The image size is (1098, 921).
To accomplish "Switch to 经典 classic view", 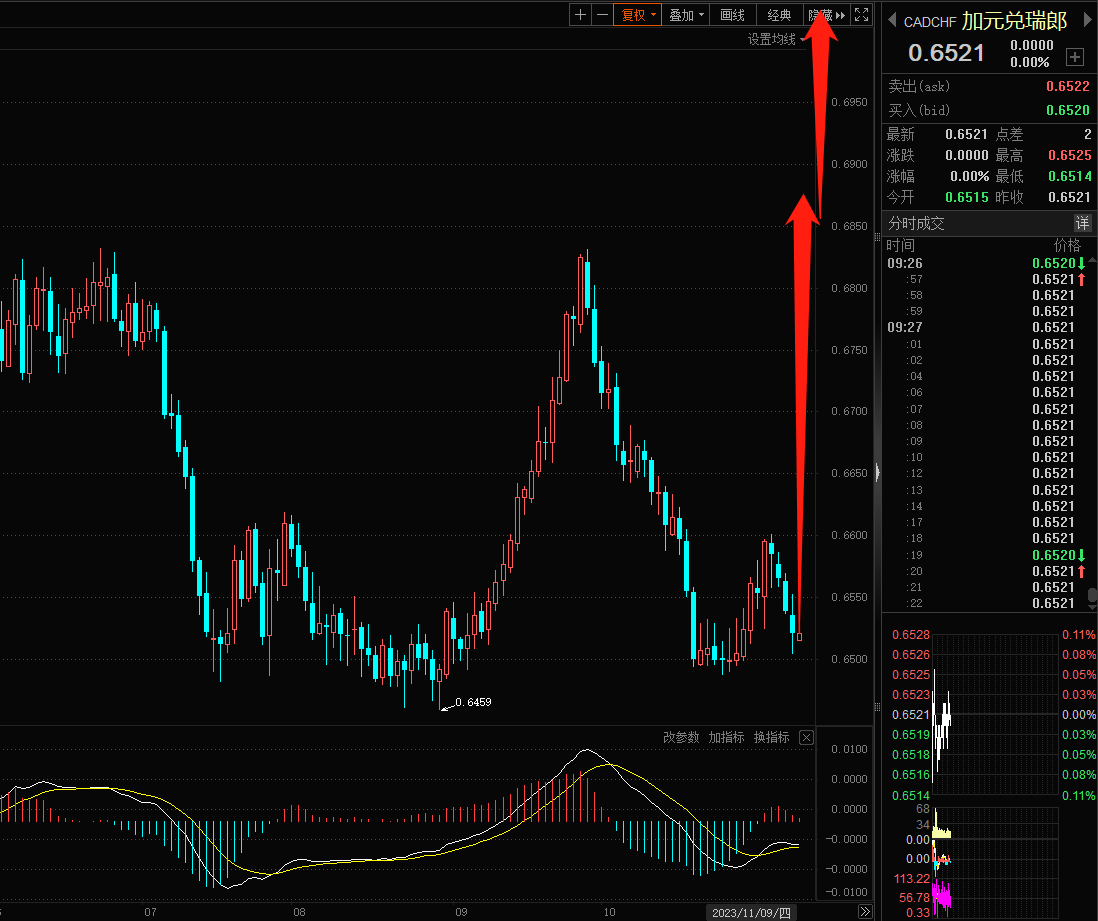I will (779, 15).
